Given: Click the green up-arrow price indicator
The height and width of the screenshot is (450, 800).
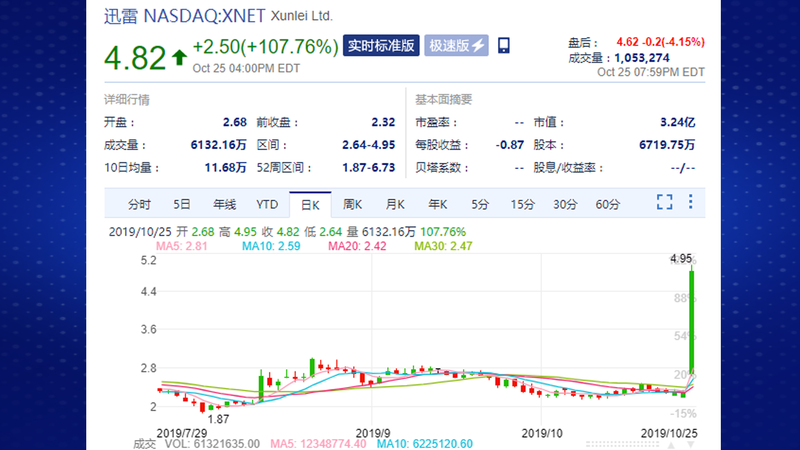Looking at the screenshot, I should (179, 57).
